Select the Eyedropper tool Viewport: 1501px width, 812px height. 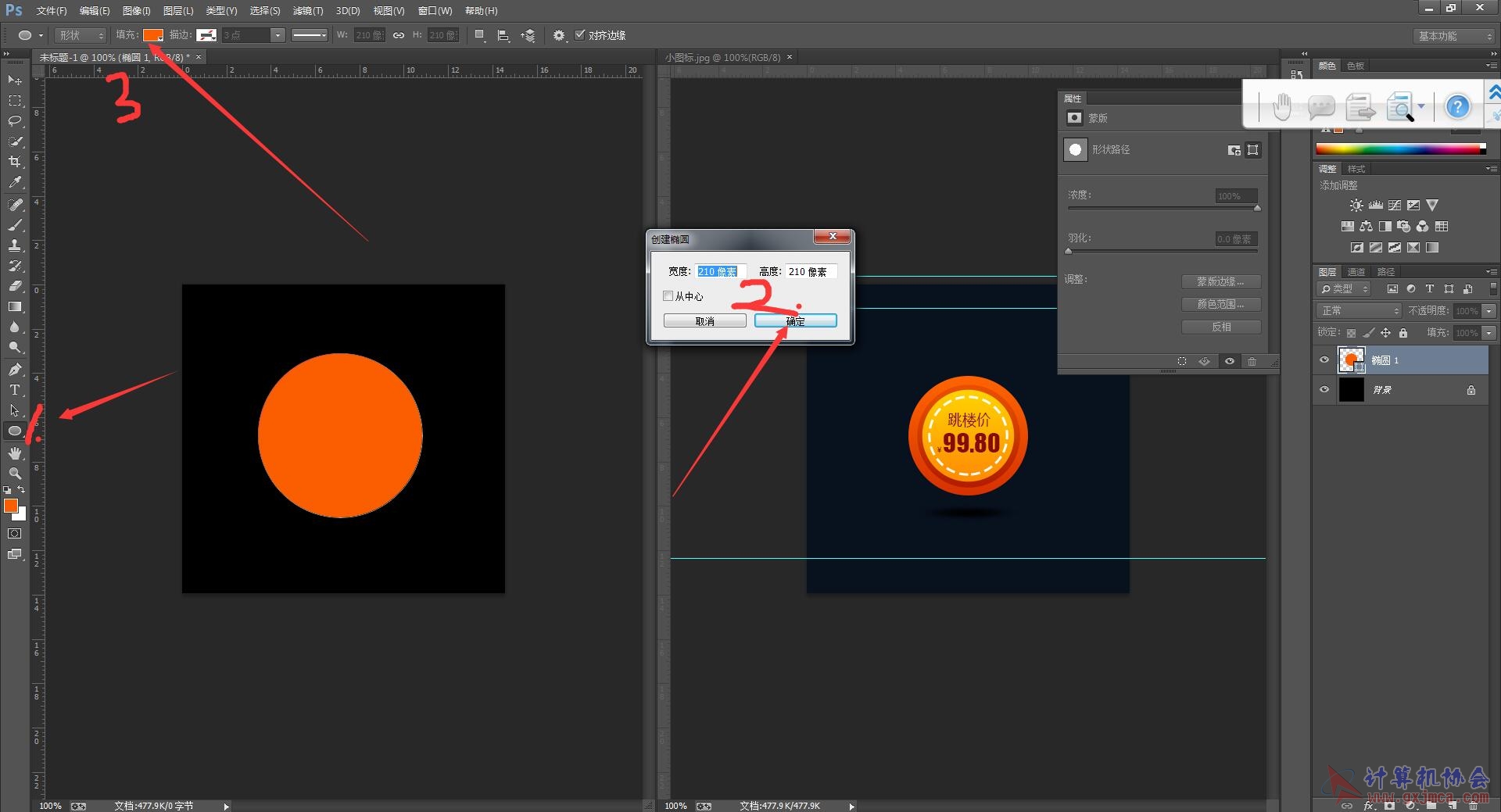pyautogui.click(x=15, y=182)
